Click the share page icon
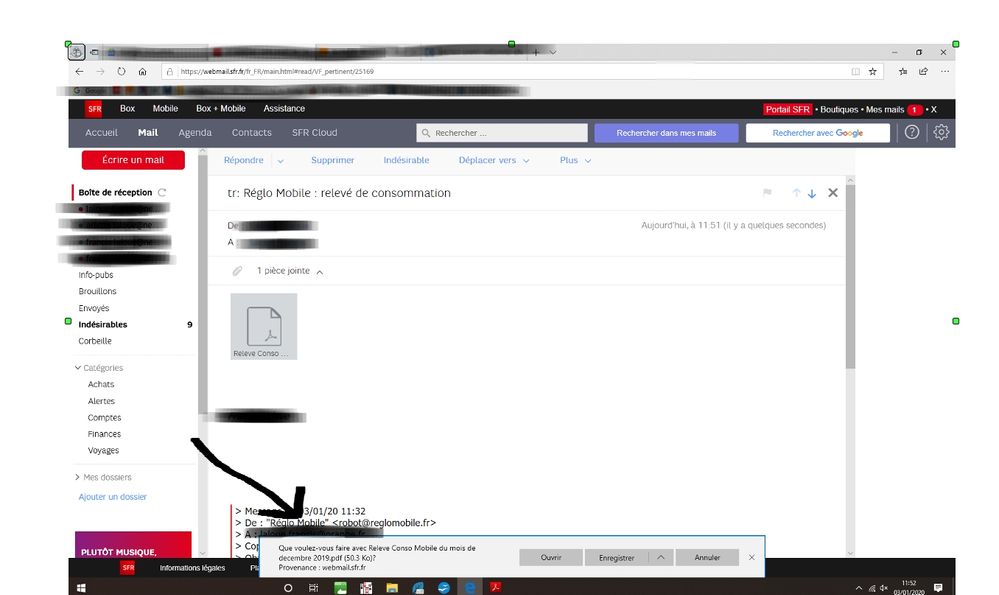The image size is (999, 595). tap(923, 71)
